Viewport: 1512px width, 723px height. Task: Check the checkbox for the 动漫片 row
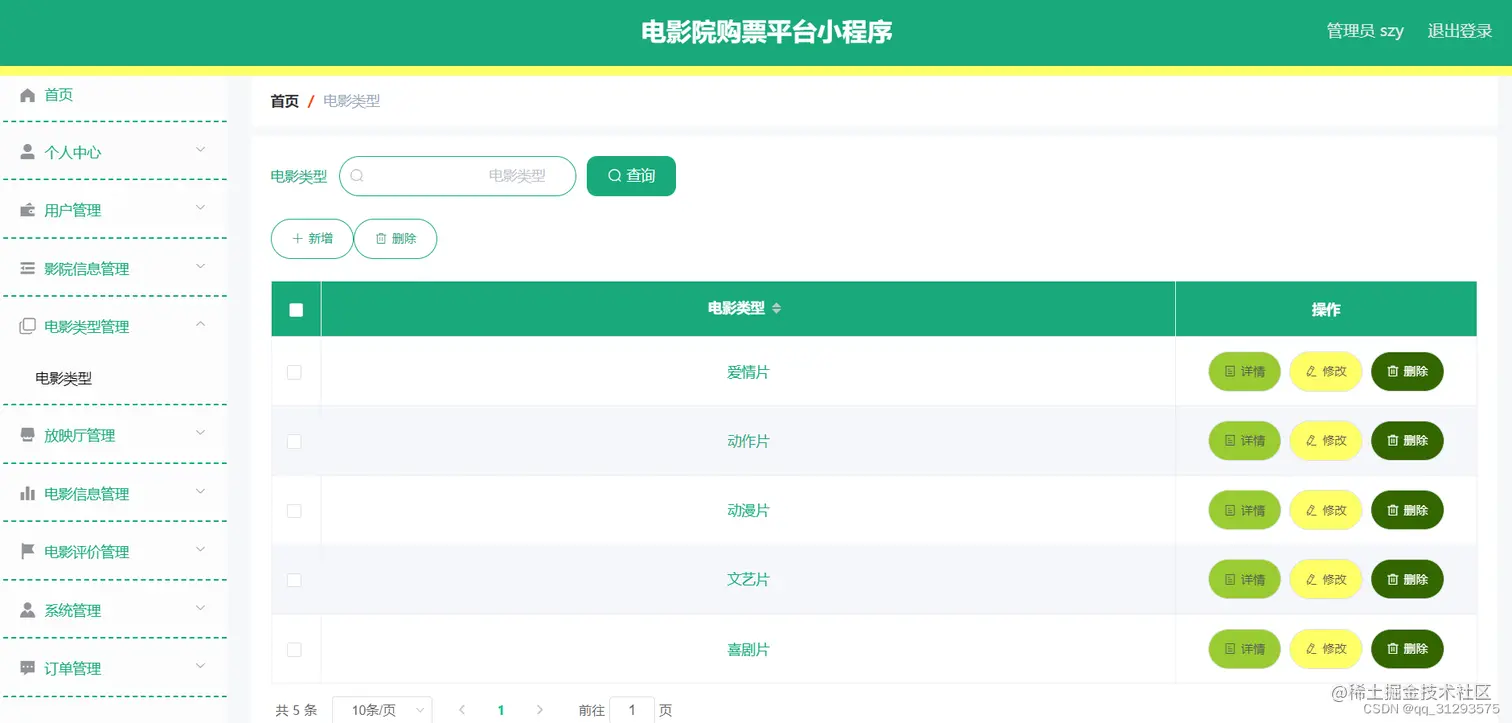tap(294, 511)
